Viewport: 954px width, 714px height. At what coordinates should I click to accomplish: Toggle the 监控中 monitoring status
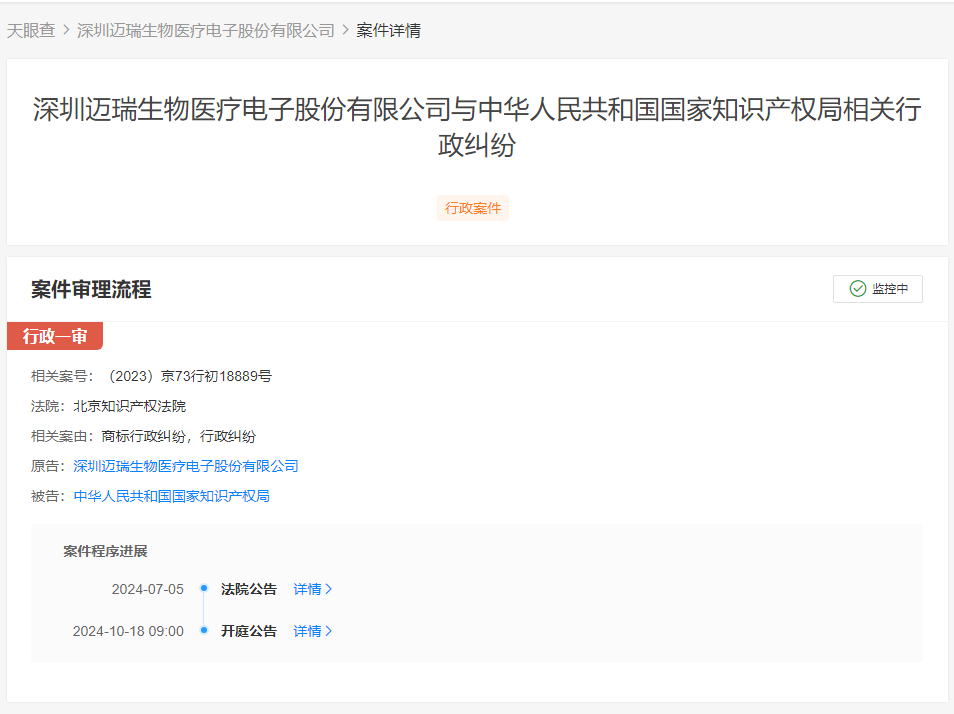[x=877, y=289]
